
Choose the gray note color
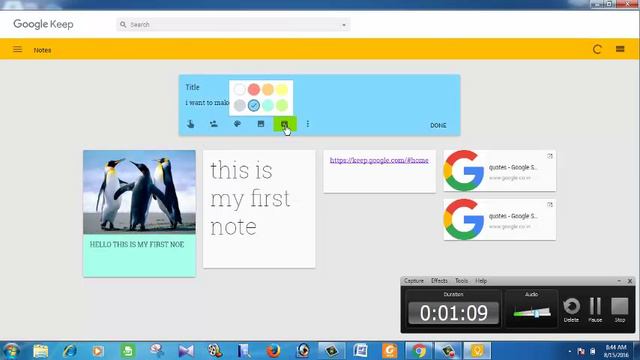(240, 105)
